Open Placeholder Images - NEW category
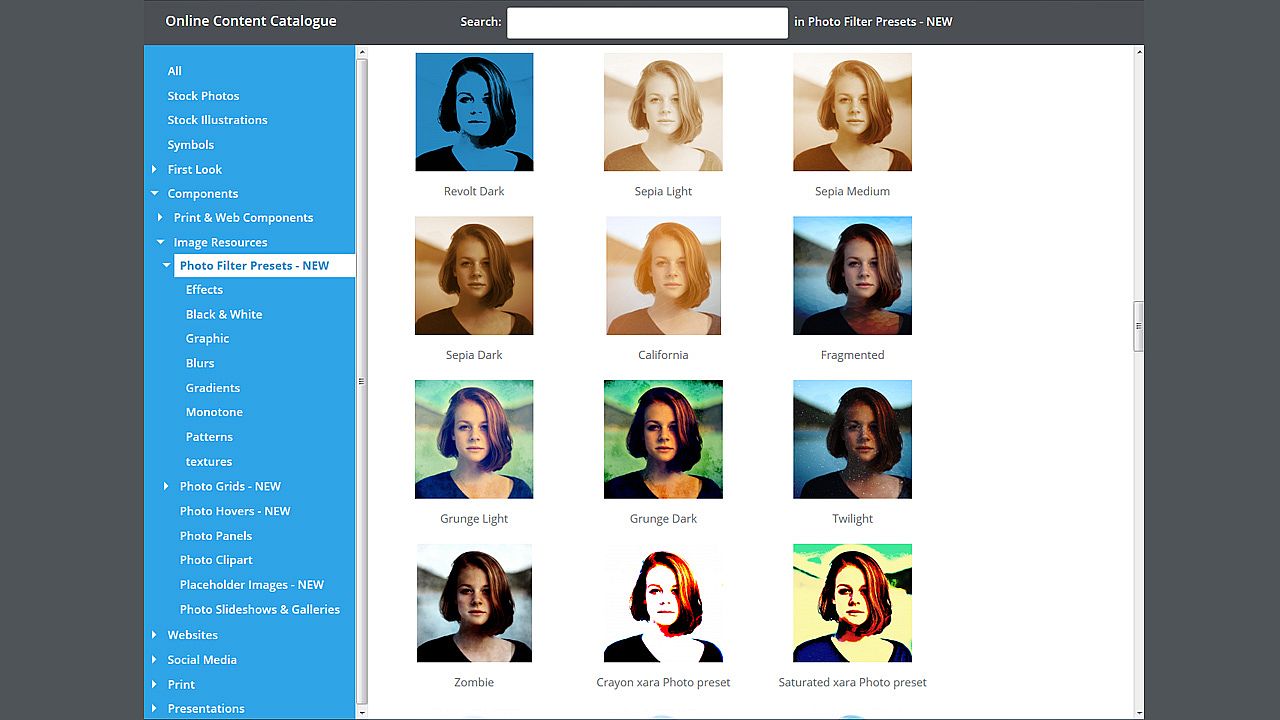 [252, 585]
